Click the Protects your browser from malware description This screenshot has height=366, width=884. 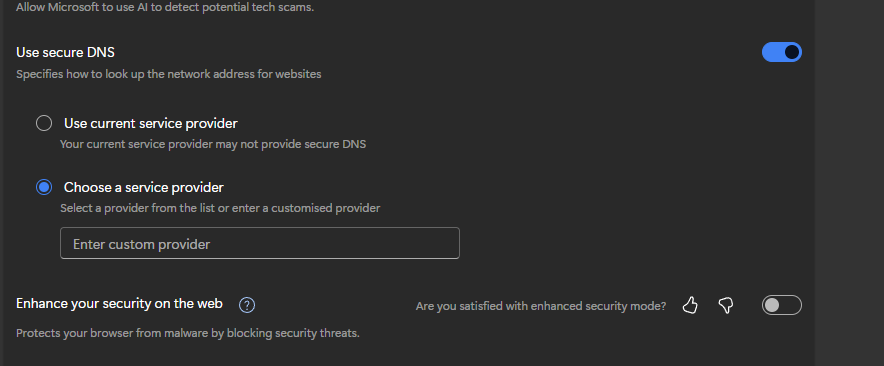[x=188, y=333]
